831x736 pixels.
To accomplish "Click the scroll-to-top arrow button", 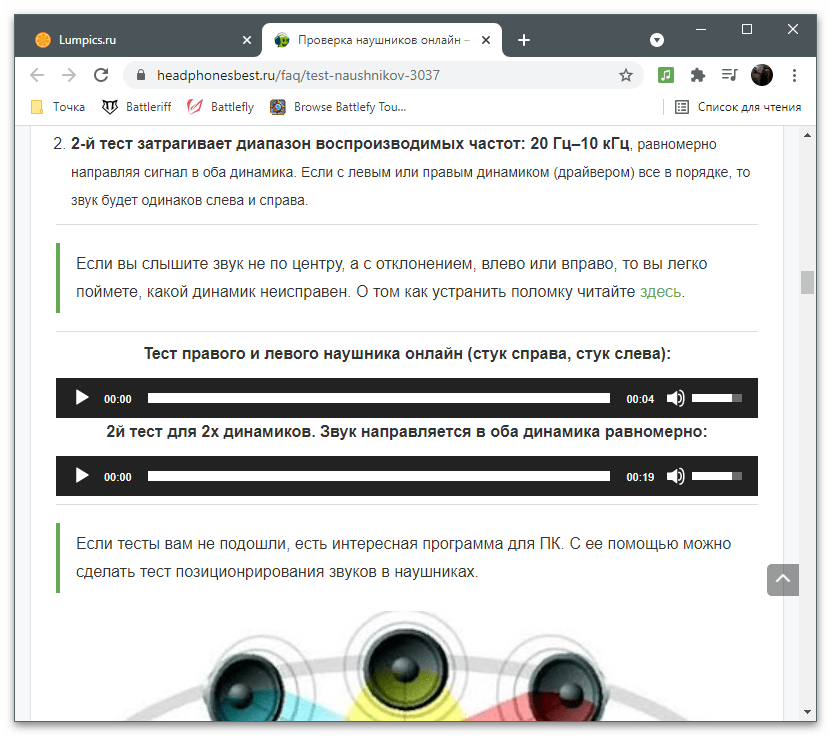I will pyautogui.click(x=783, y=579).
